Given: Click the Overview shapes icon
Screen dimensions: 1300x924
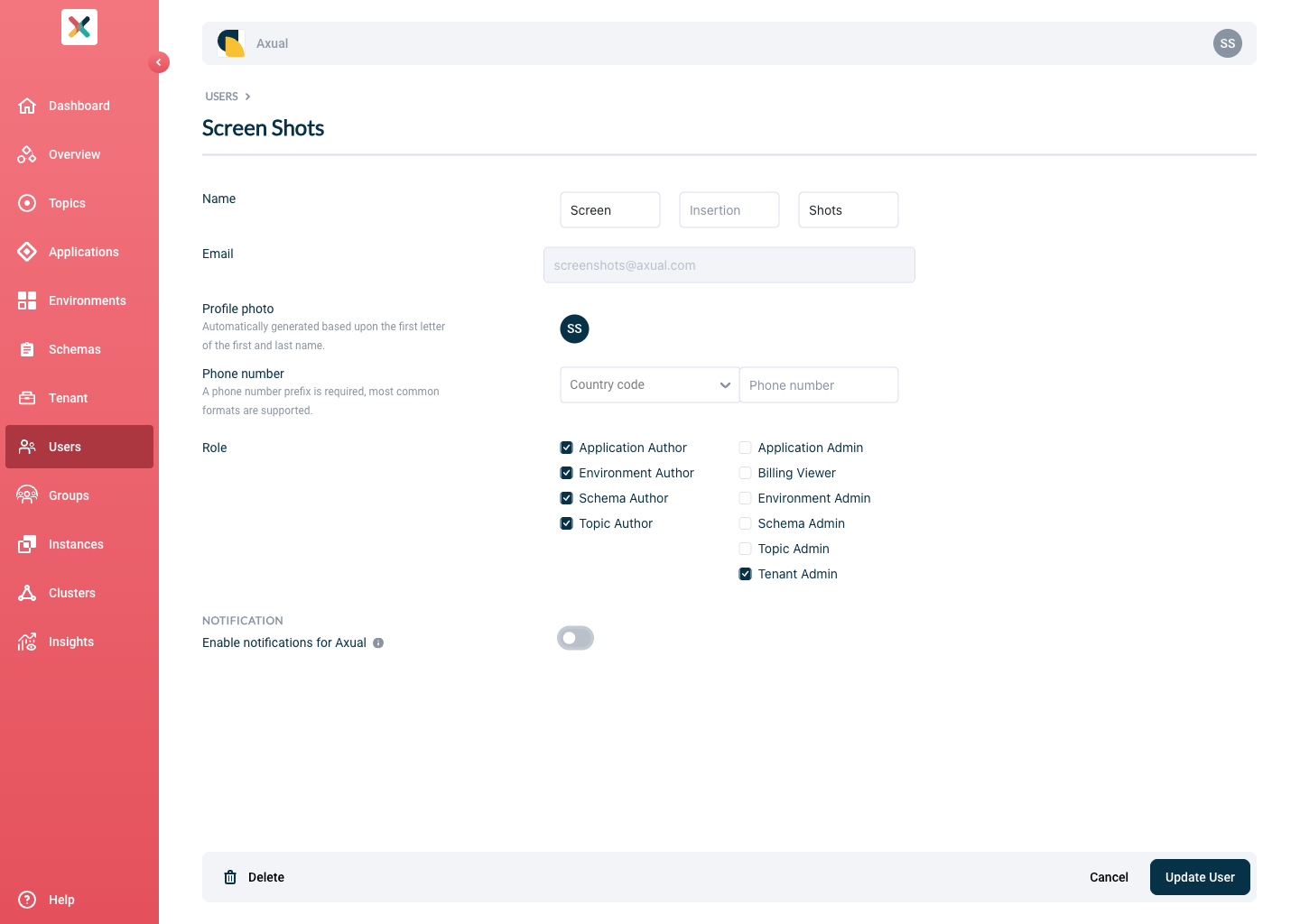Looking at the screenshot, I should (x=27, y=154).
